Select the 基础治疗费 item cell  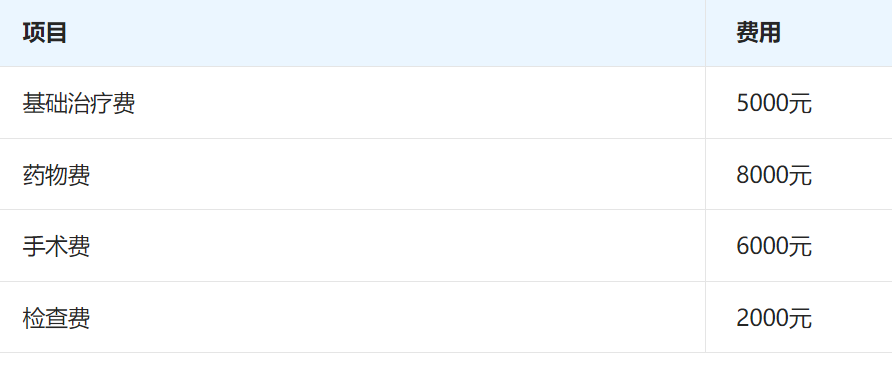coord(352,103)
